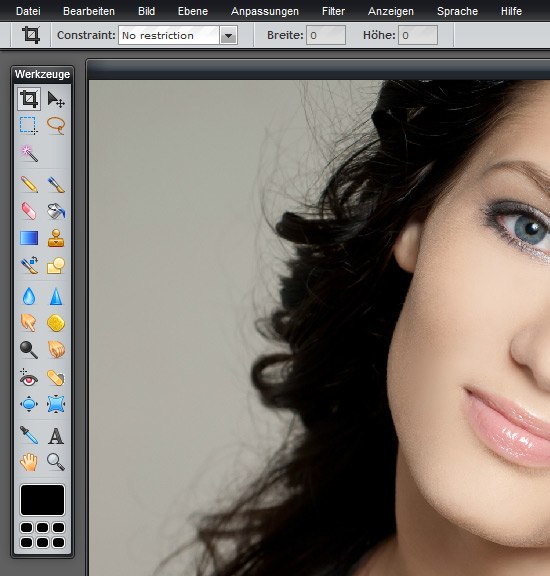This screenshot has height=576, width=550.
Task: Activate the Magic Wand tool
Action: [29, 153]
